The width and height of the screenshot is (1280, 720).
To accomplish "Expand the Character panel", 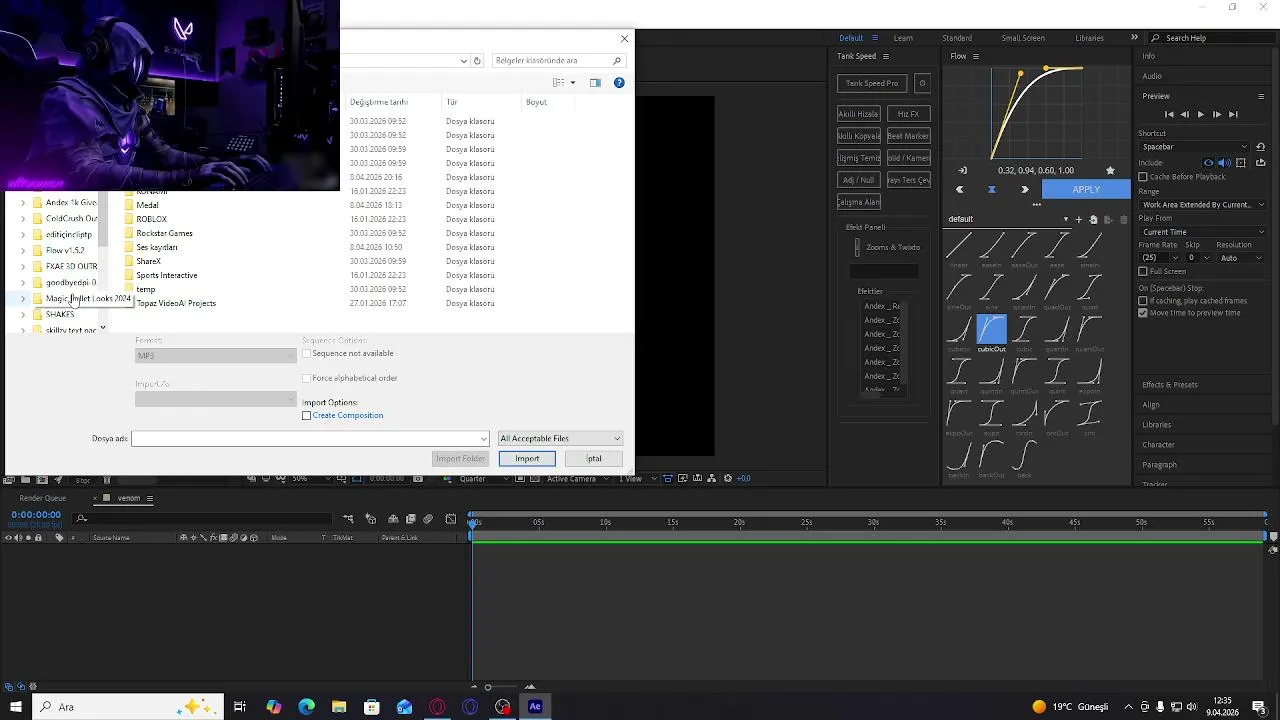I will pyautogui.click(x=1158, y=445).
